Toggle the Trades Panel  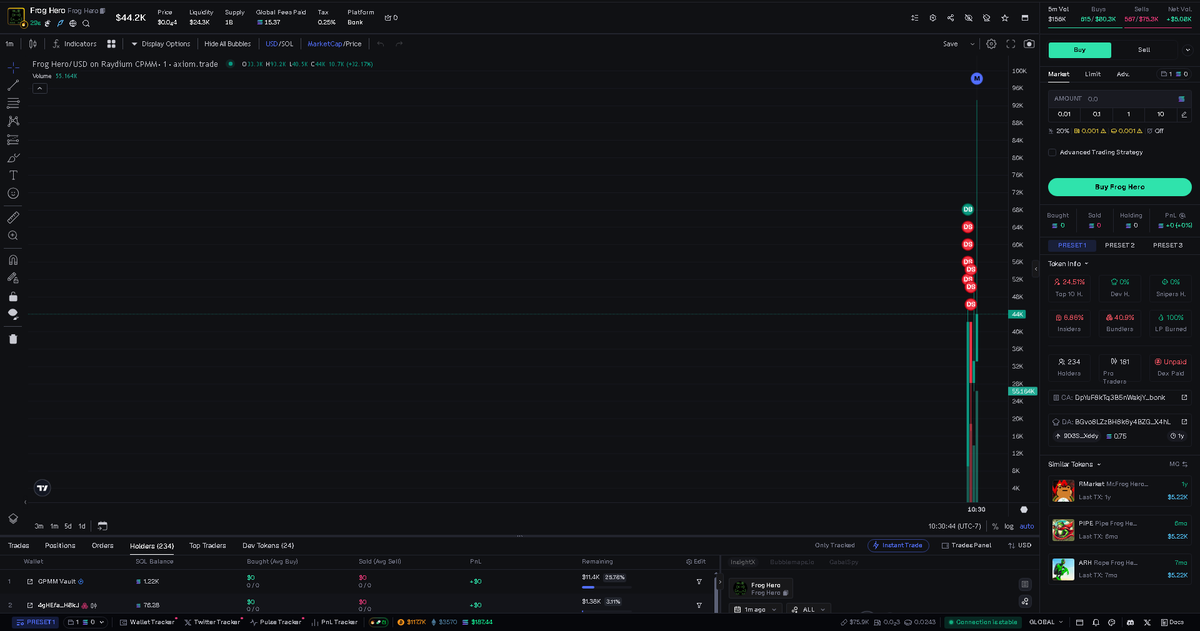pos(966,545)
